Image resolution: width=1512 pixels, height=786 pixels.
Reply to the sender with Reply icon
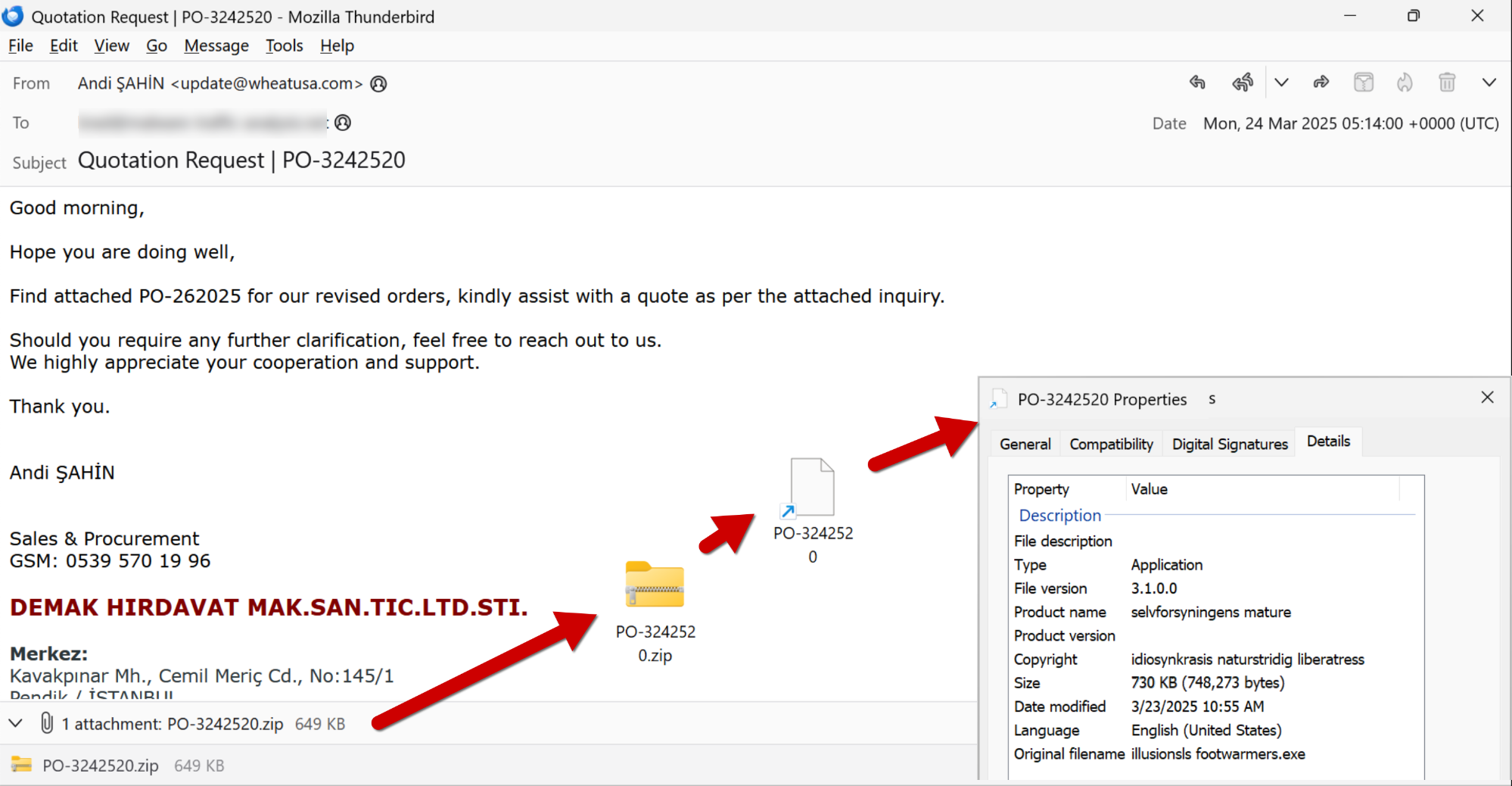click(1197, 83)
